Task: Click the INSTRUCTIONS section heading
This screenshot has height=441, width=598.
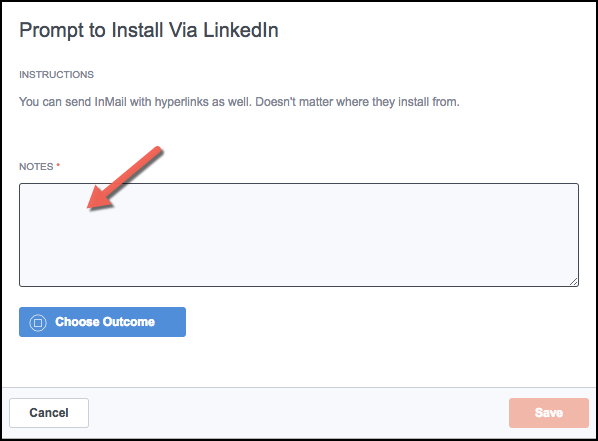Action: tap(56, 74)
